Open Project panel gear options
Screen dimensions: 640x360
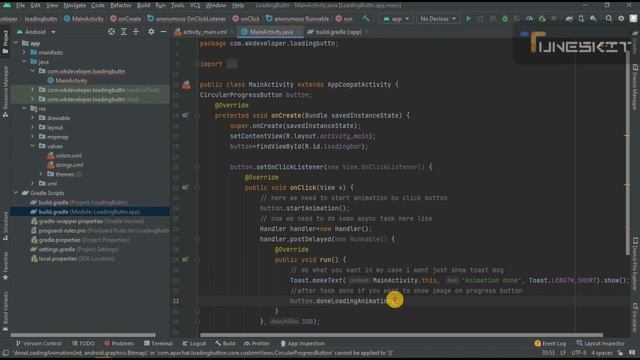coord(151,31)
